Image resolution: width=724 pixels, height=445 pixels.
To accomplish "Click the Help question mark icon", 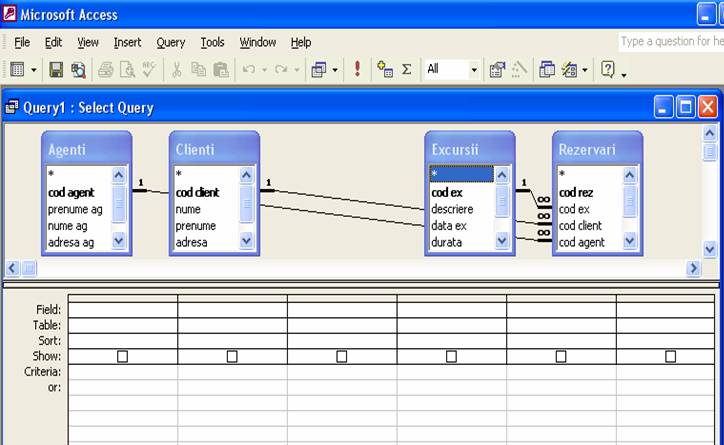I will coord(607,70).
